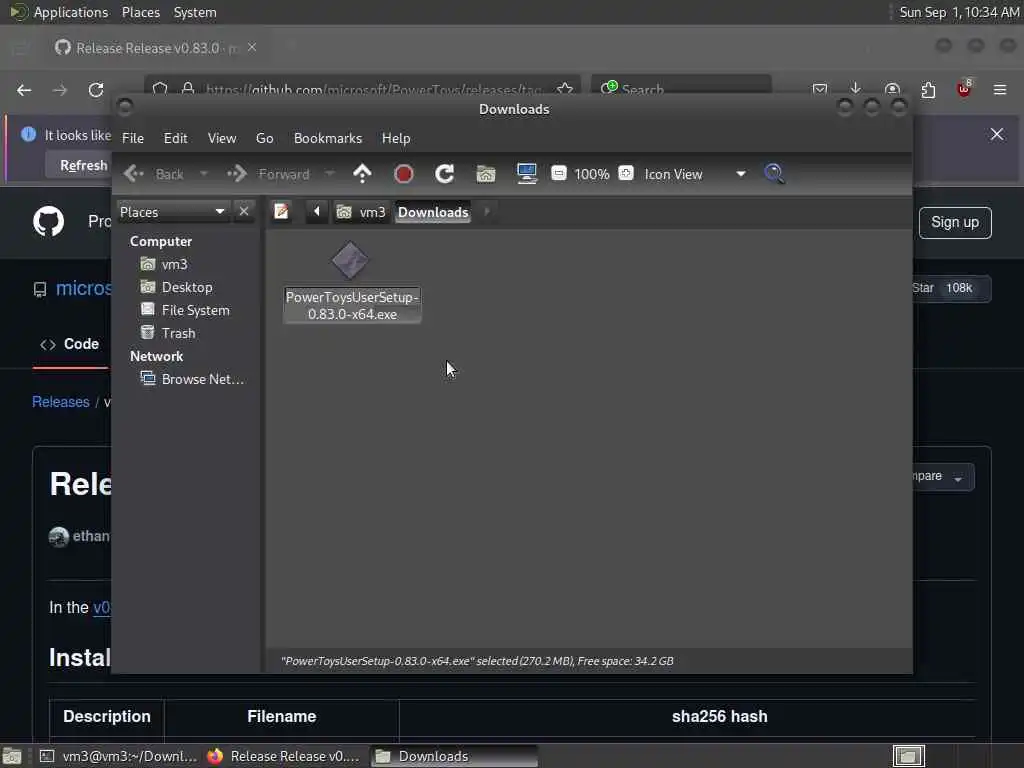Click vm3 path bar button
Screen dimensions: 1024x768
tap(361, 212)
